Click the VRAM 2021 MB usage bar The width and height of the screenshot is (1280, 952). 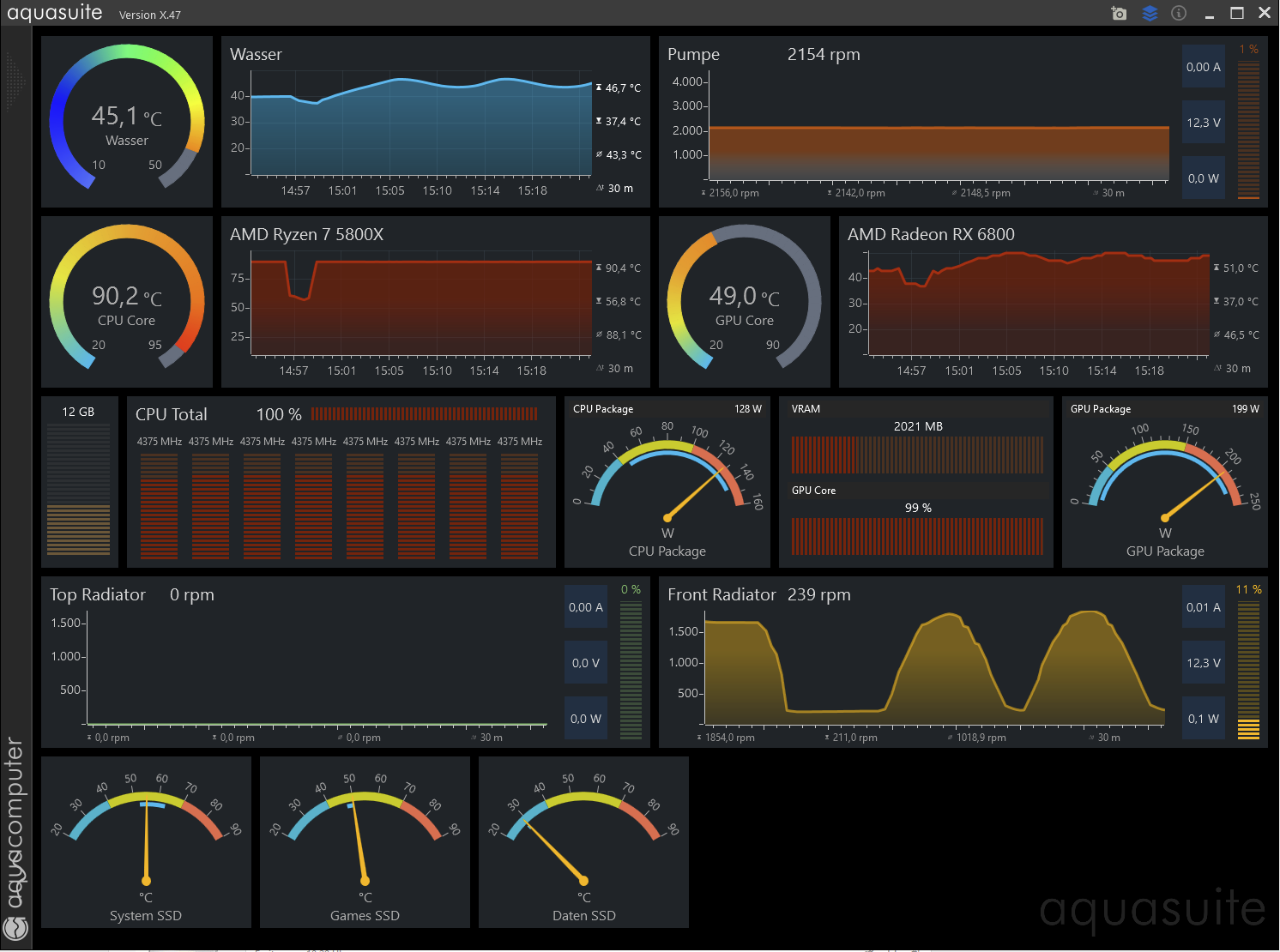[x=917, y=455]
